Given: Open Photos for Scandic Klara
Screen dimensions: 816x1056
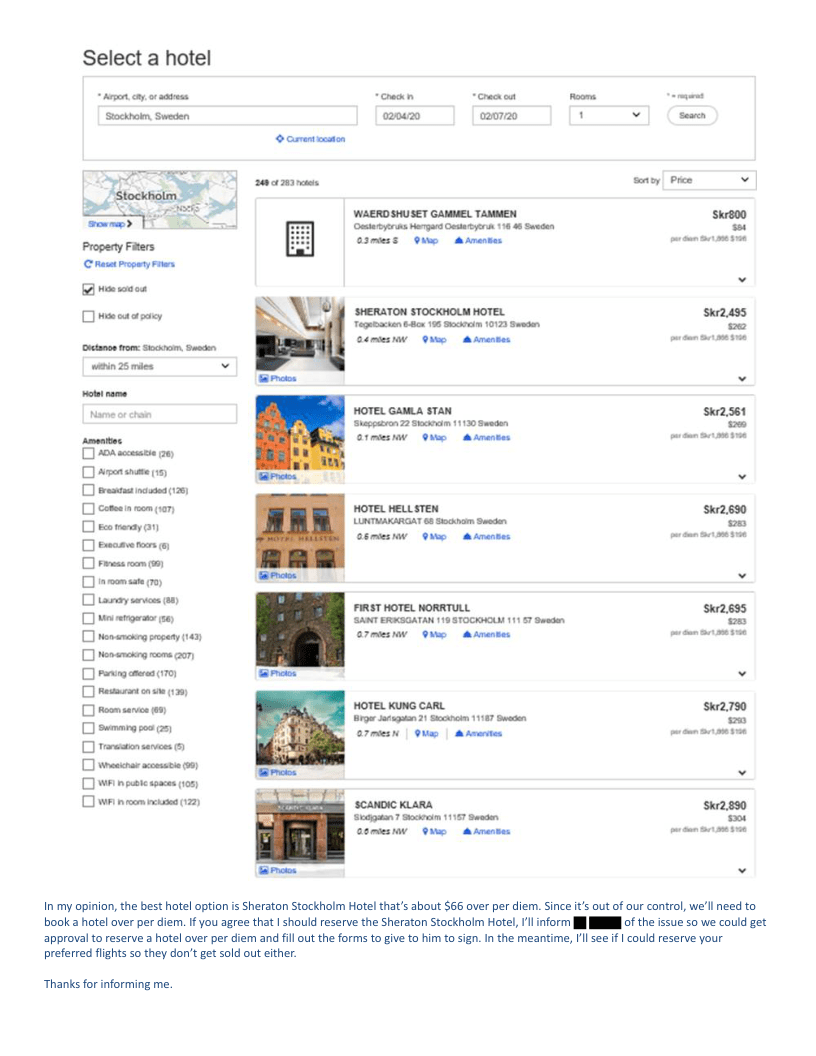Looking at the screenshot, I should [x=279, y=871].
